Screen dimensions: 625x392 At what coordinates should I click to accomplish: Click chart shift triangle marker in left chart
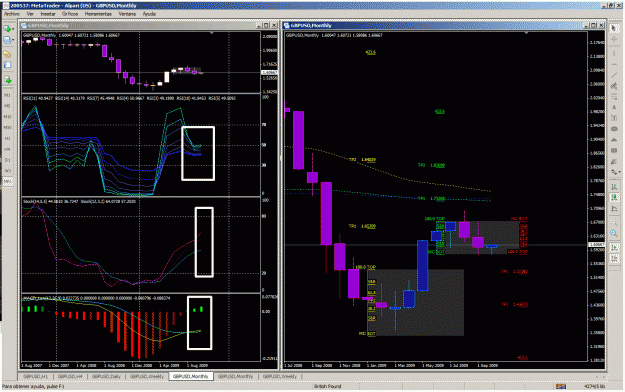tap(211, 33)
